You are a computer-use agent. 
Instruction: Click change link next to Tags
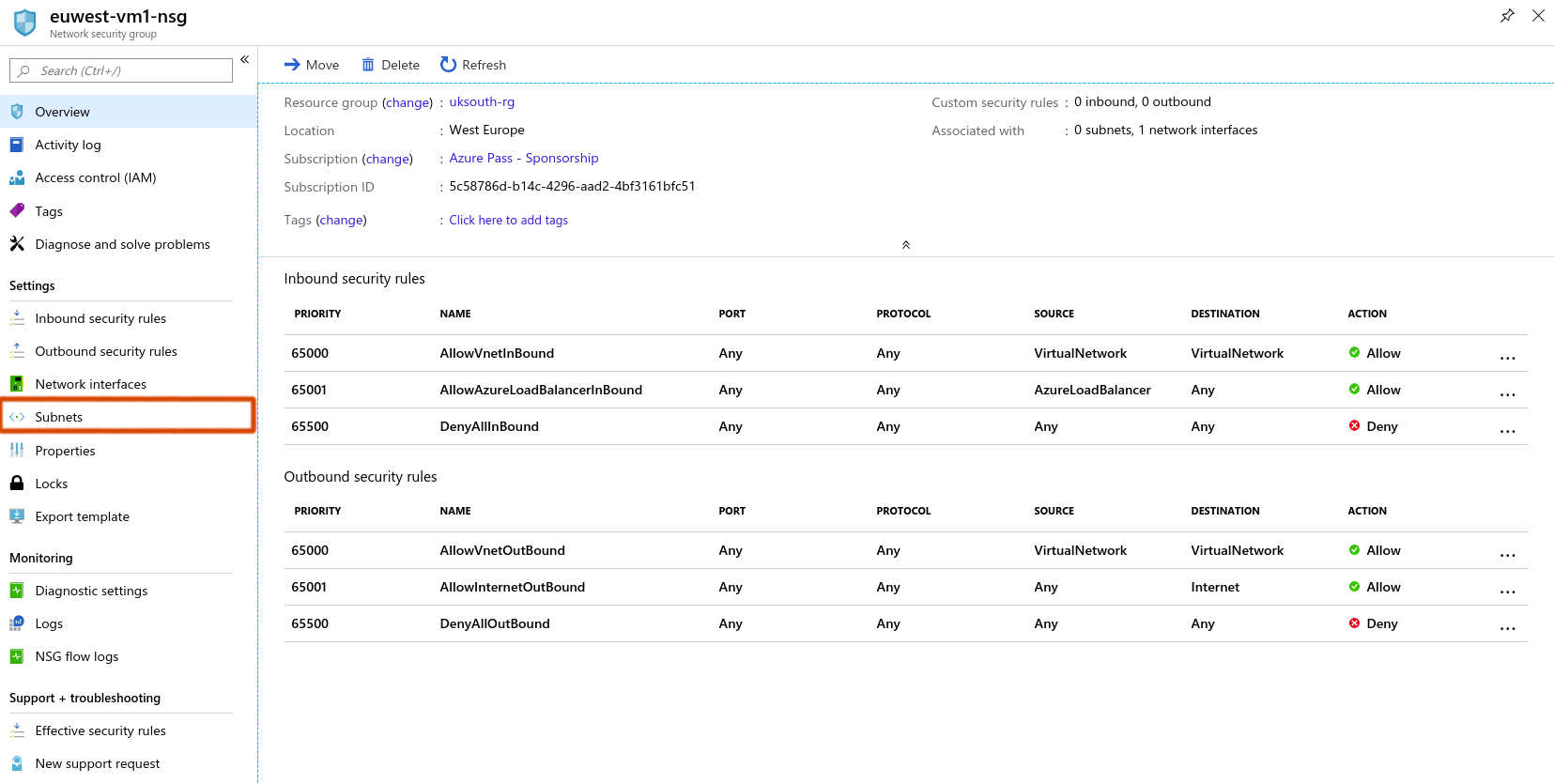tap(342, 220)
